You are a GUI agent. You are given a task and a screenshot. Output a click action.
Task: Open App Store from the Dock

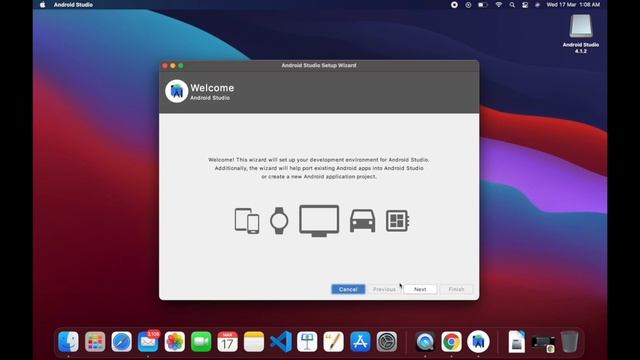pos(360,342)
